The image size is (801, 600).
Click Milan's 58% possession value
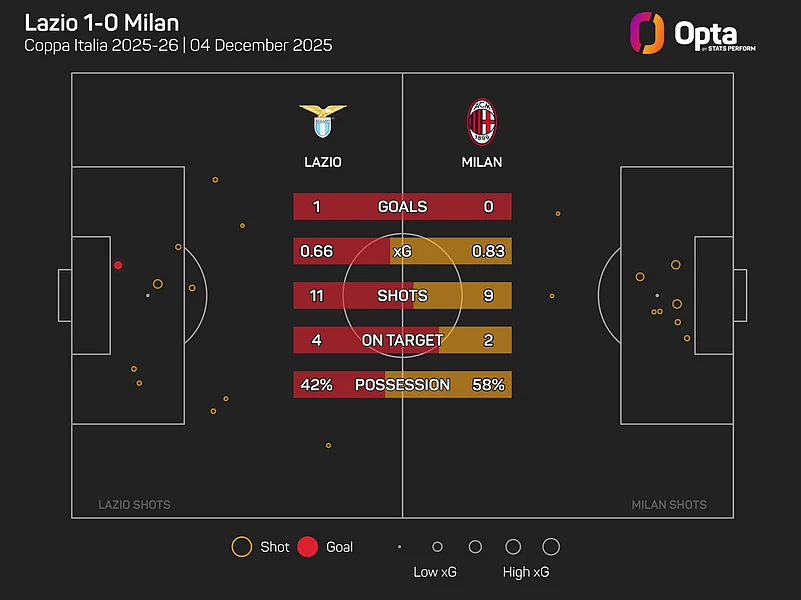(489, 385)
